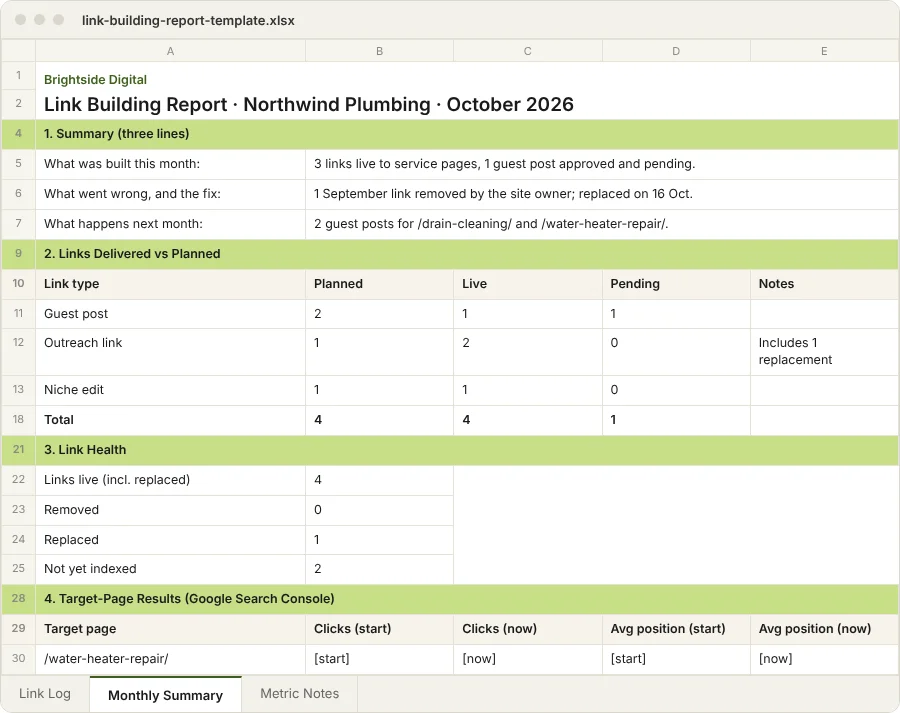Select column B header
Viewport: 900px width, 713px height.
point(379,51)
